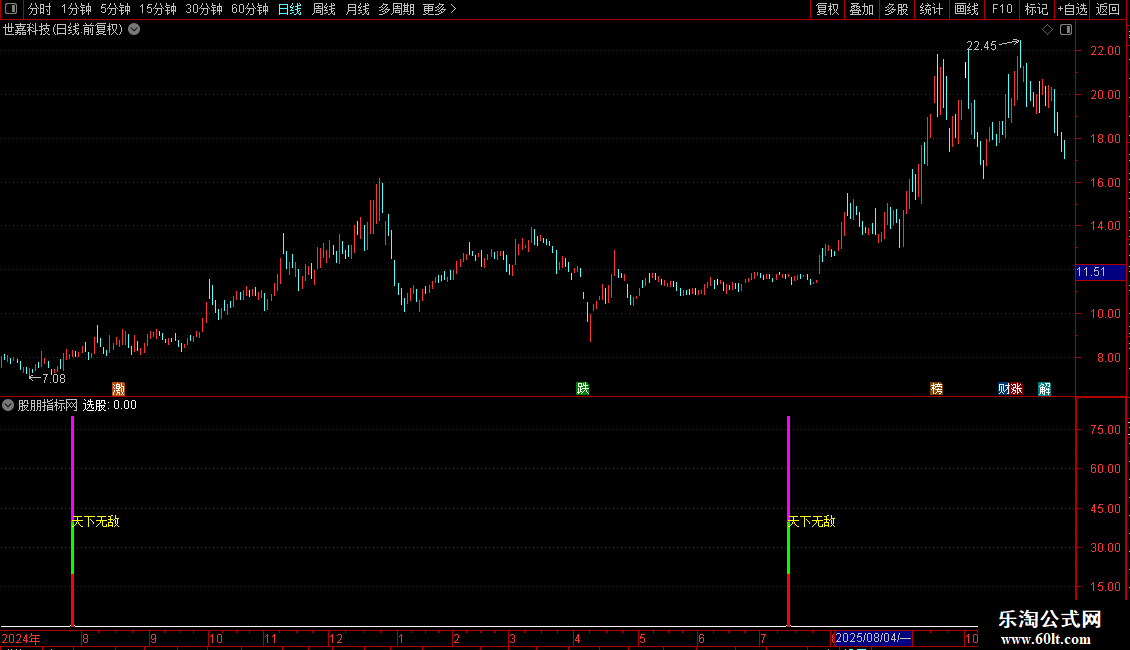1130x650 pixels.
Task: Expand dropdown beside 股朋指标网 indicator
Action: tap(8, 406)
